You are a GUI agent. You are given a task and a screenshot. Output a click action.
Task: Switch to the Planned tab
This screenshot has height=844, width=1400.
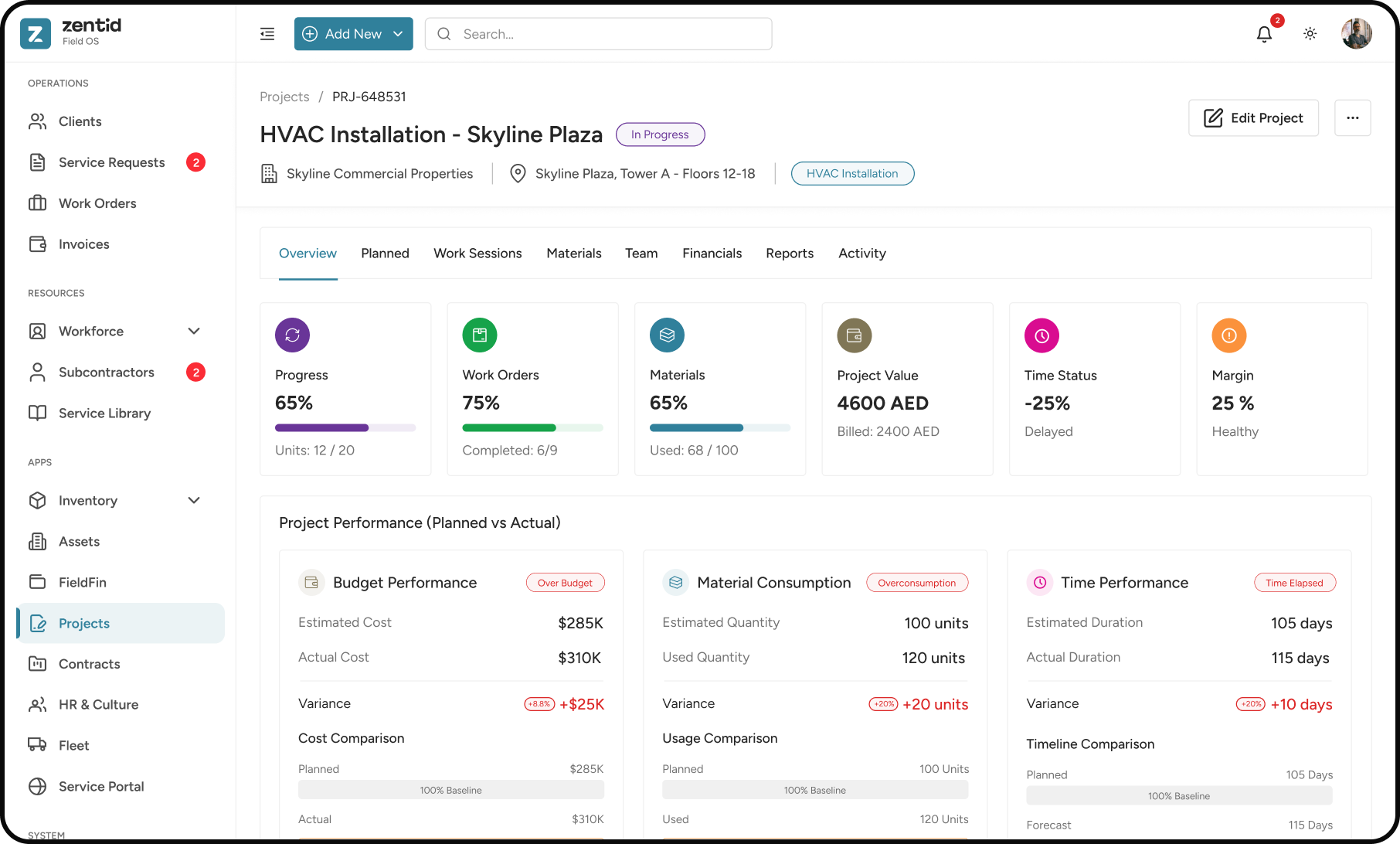tap(386, 254)
